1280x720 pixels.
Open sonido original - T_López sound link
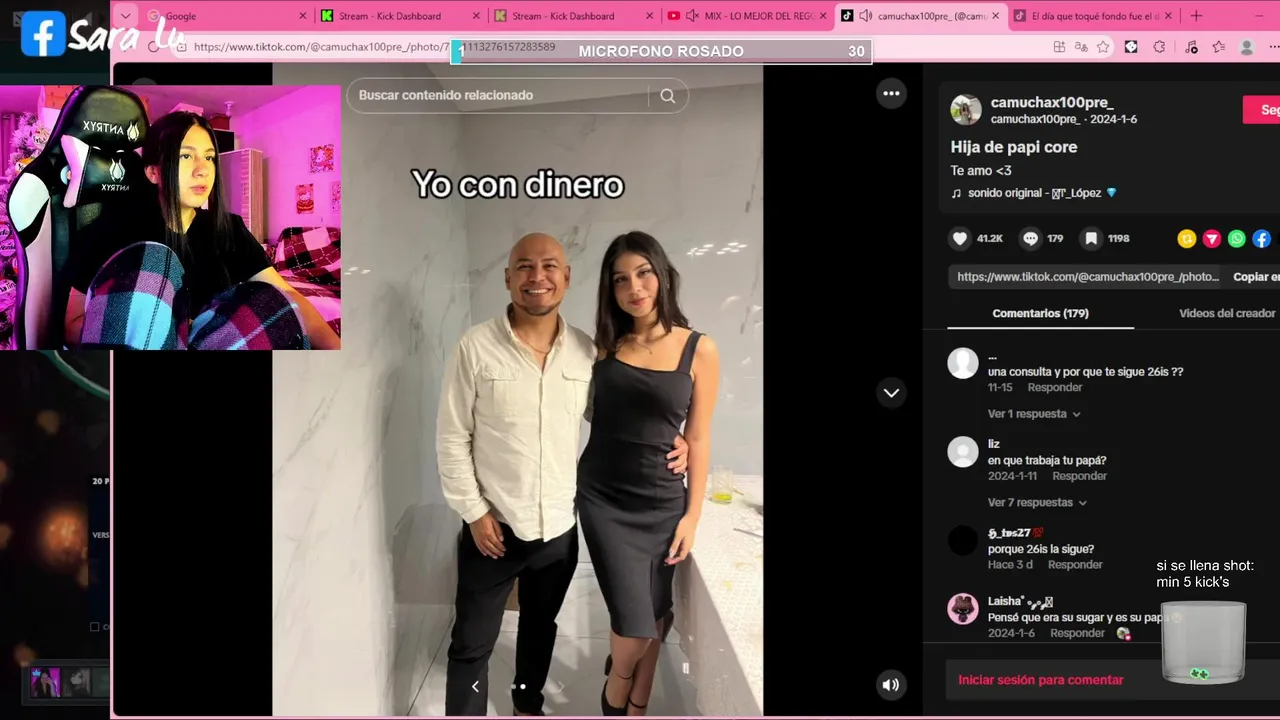point(1041,193)
